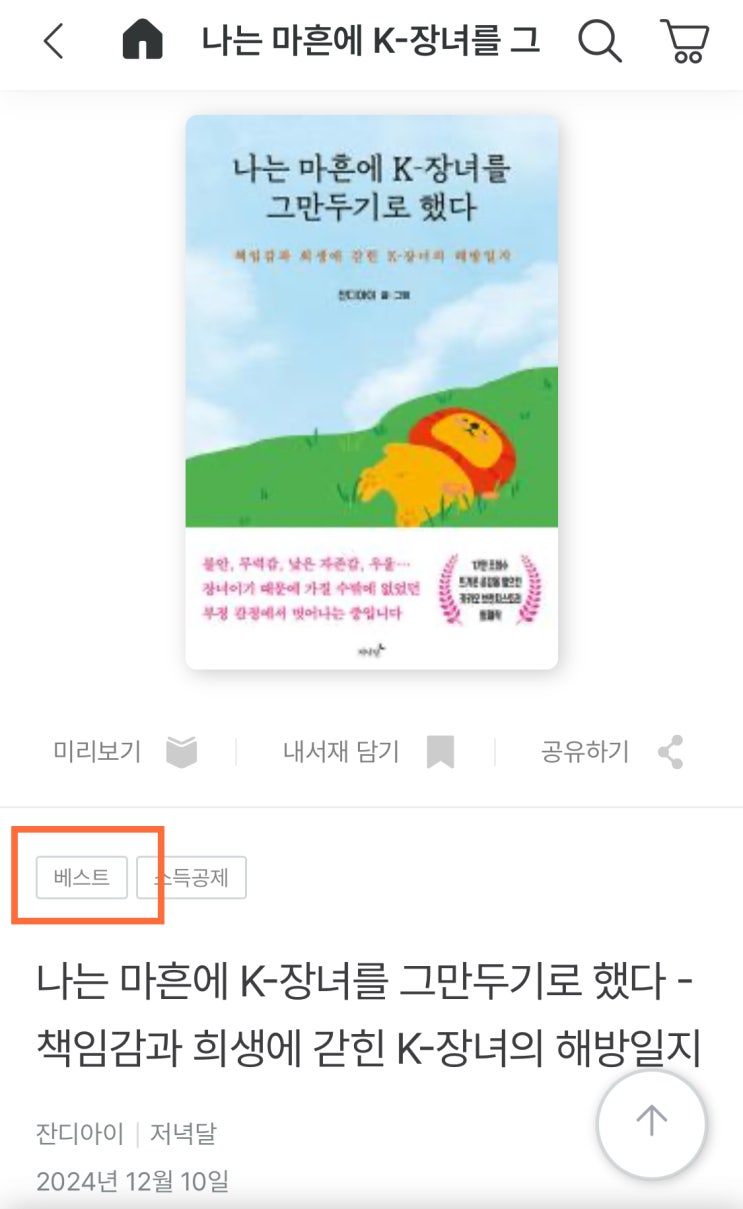This screenshot has width=743, height=1209.
Task: Open author link 잔디아이
Action: pyautogui.click(x=80, y=1133)
